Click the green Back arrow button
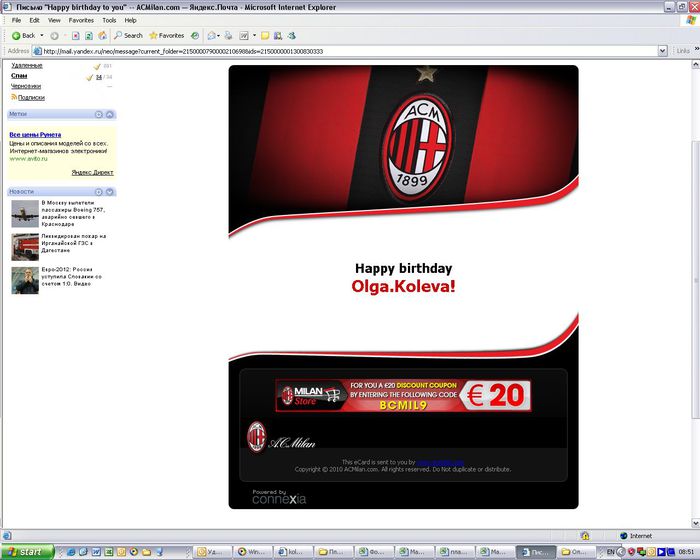Viewport: 700px width, 560px height. coord(23,36)
